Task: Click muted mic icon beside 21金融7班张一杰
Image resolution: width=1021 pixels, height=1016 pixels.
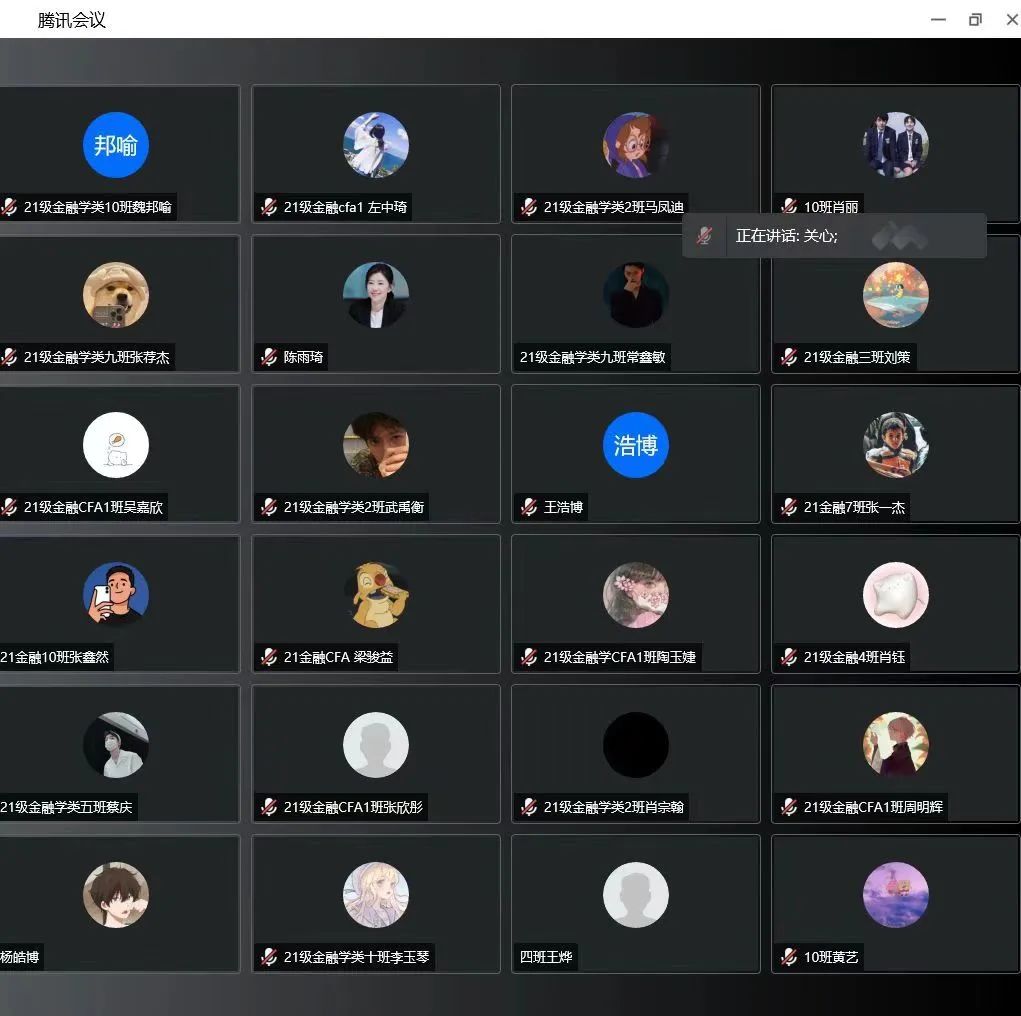Action: pyautogui.click(x=789, y=508)
